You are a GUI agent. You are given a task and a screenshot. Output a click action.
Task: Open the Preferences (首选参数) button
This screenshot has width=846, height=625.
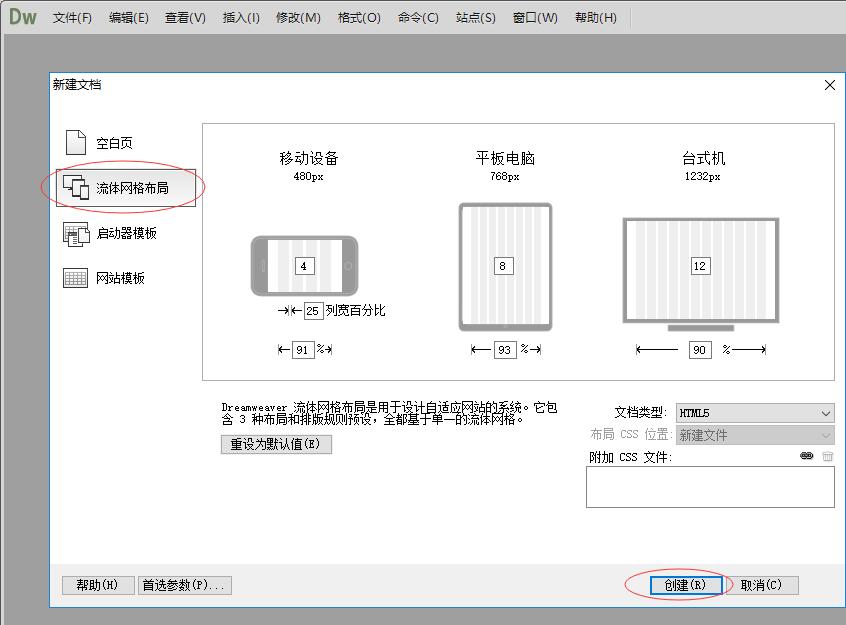click(x=184, y=585)
